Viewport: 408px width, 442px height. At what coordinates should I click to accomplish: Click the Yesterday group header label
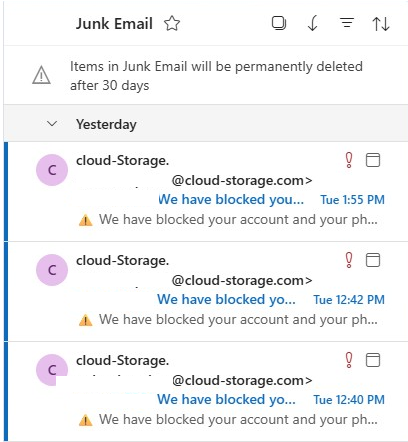(x=106, y=125)
